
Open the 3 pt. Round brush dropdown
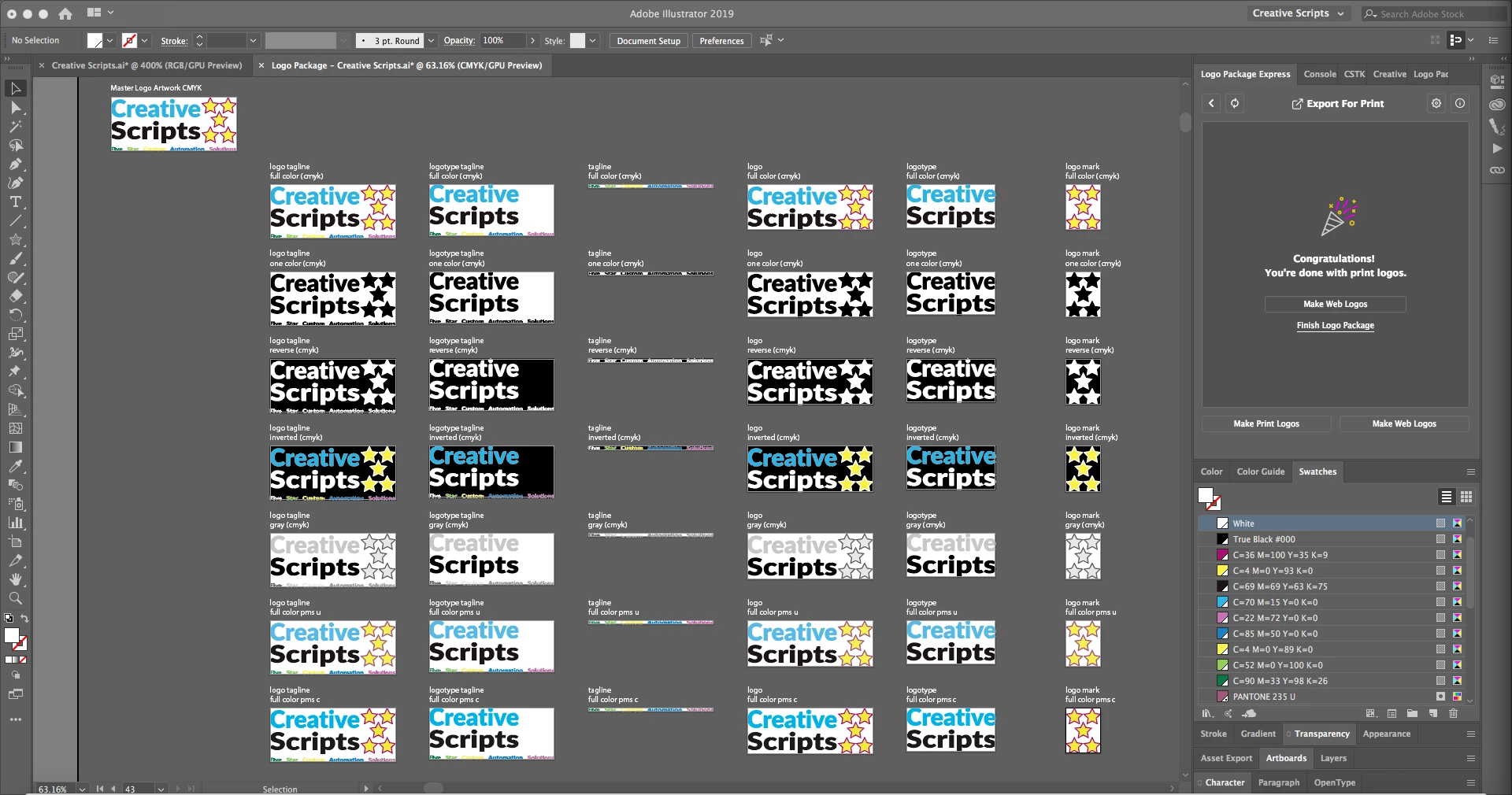[432, 41]
